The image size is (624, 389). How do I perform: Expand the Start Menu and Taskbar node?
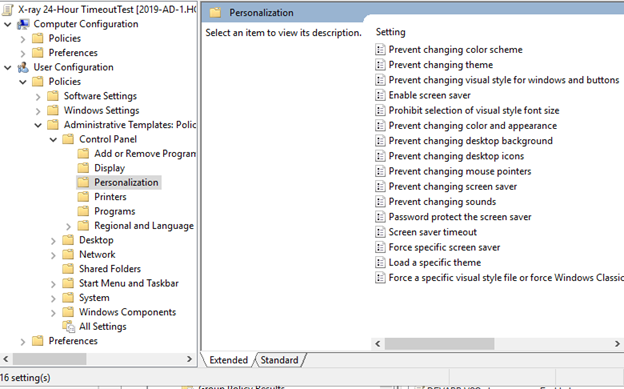(53, 284)
